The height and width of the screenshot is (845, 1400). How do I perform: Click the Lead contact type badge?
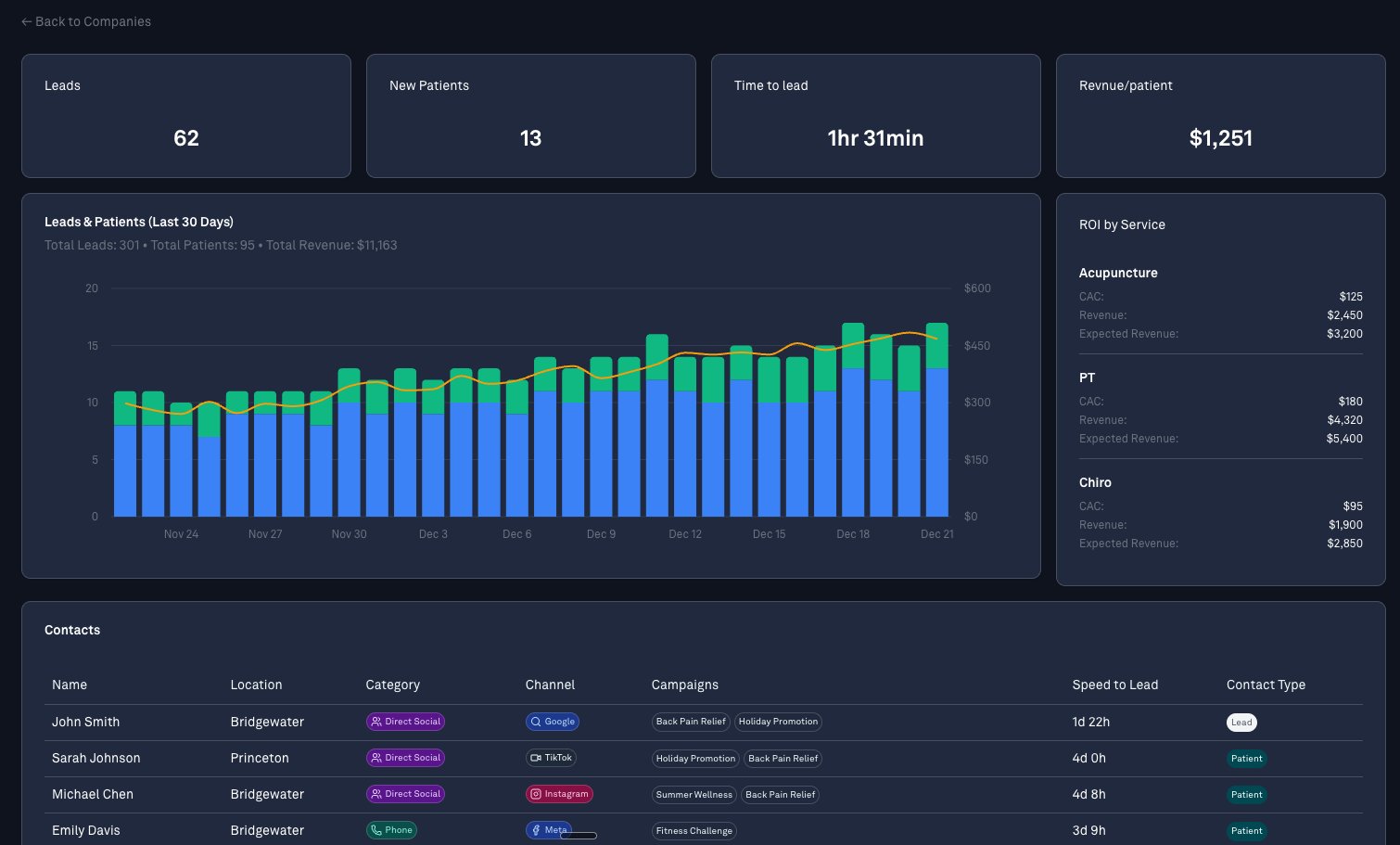[x=1241, y=723]
